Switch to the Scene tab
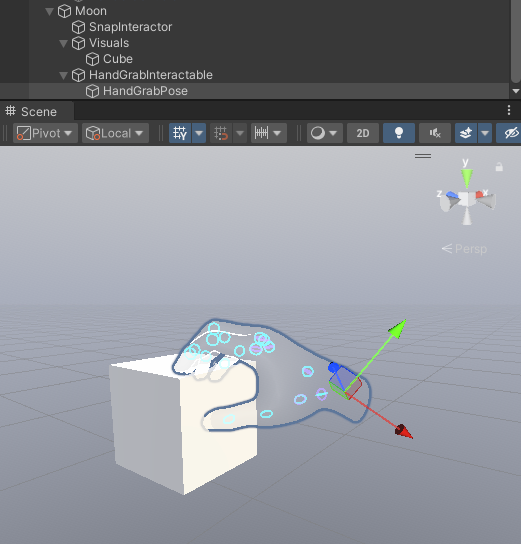Viewport: 521px width, 544px height. tap(37, 111)
